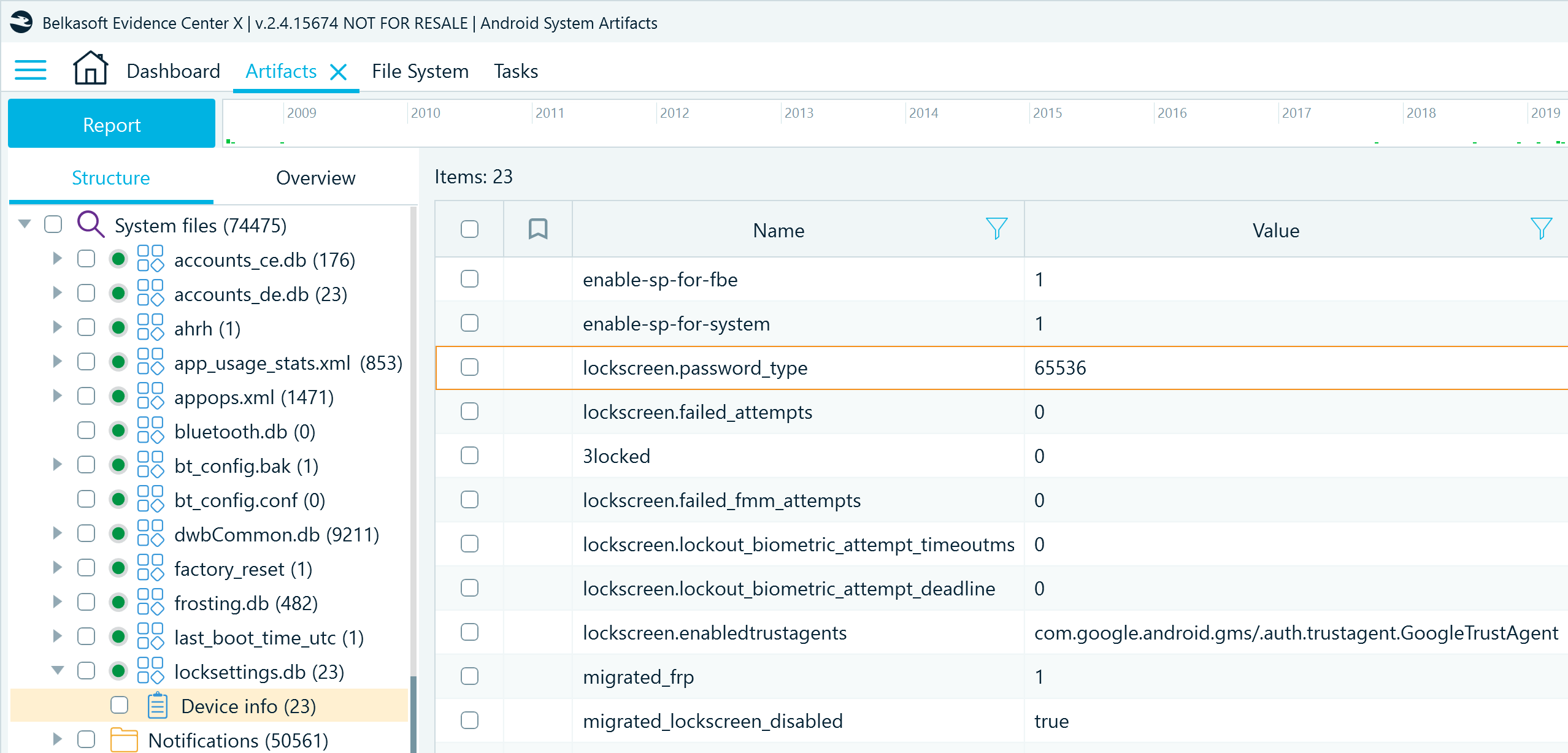Open the Value column filter
This screenshot has height=753, width=1568.
1541,229
